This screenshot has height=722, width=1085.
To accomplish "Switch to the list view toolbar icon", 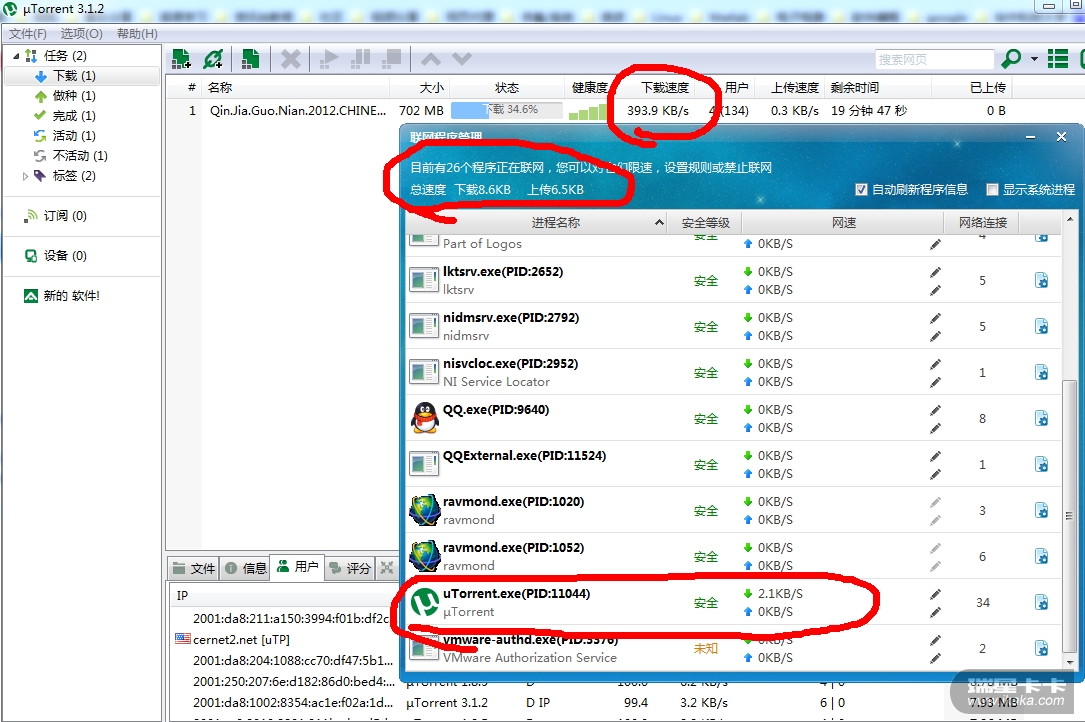I will point(1058,59).
